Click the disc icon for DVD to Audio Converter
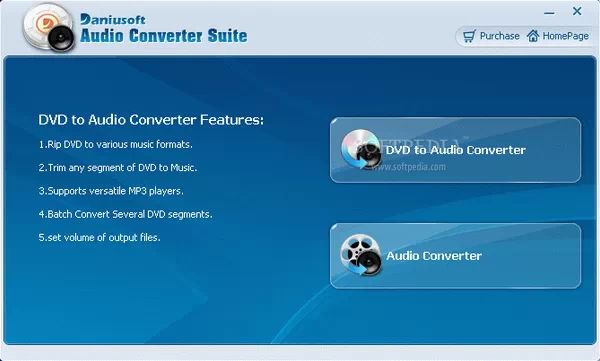 [x=361, y=150]
